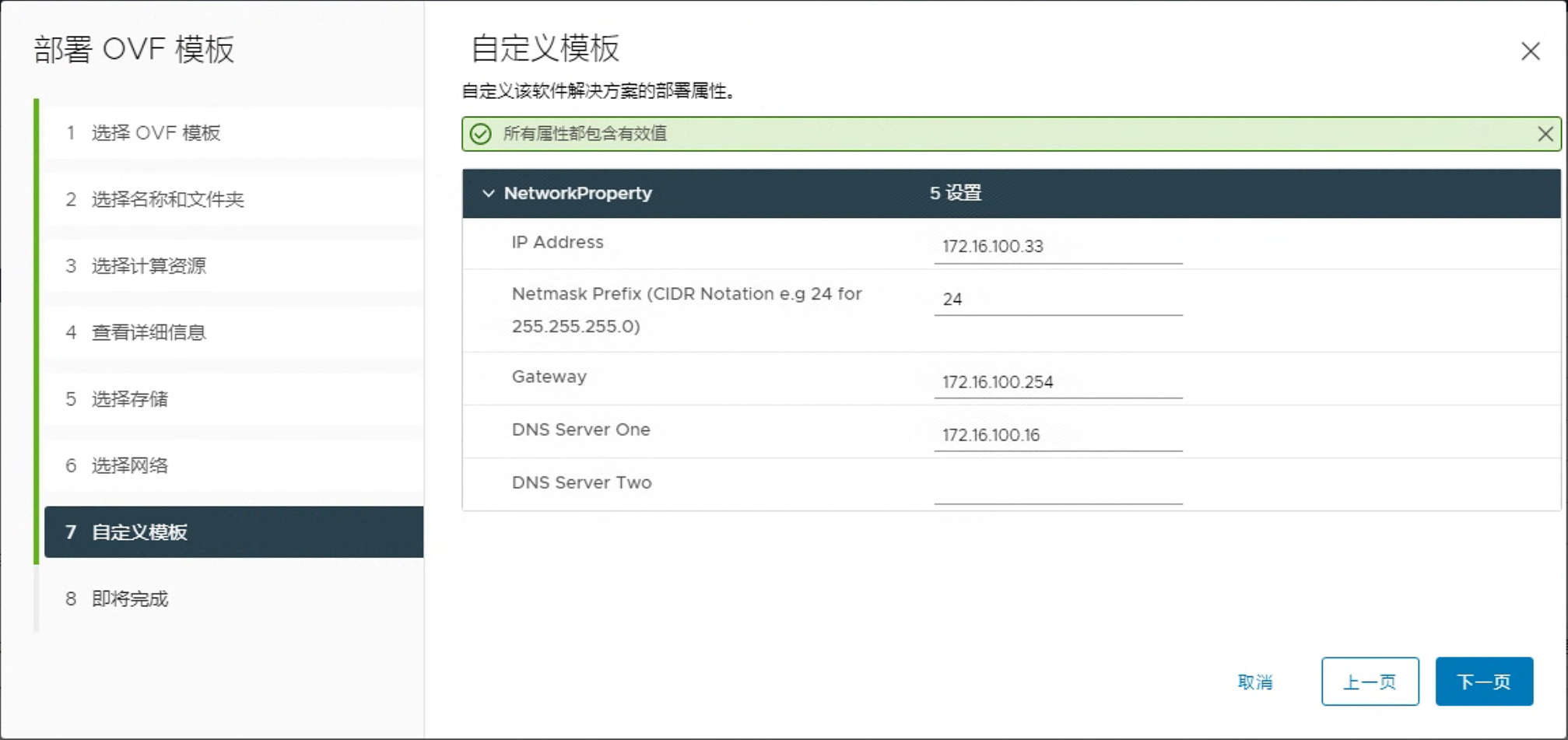Jump to step 3 选择计算资源
The height and width of the screenshot is (740, 1568).
pyautogui.click(x=149, y=266)
